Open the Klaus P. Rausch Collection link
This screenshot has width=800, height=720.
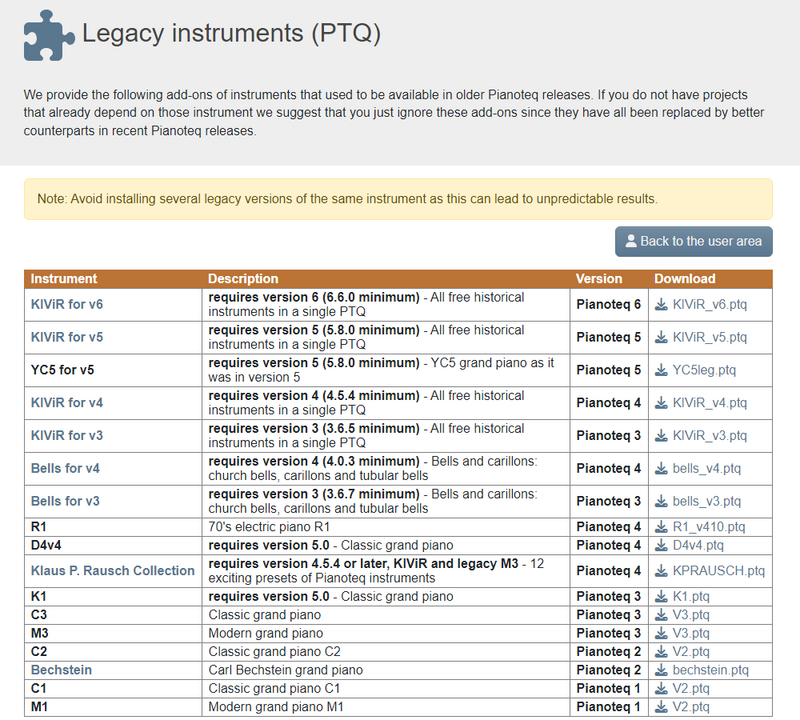click(x=113, y=571)
